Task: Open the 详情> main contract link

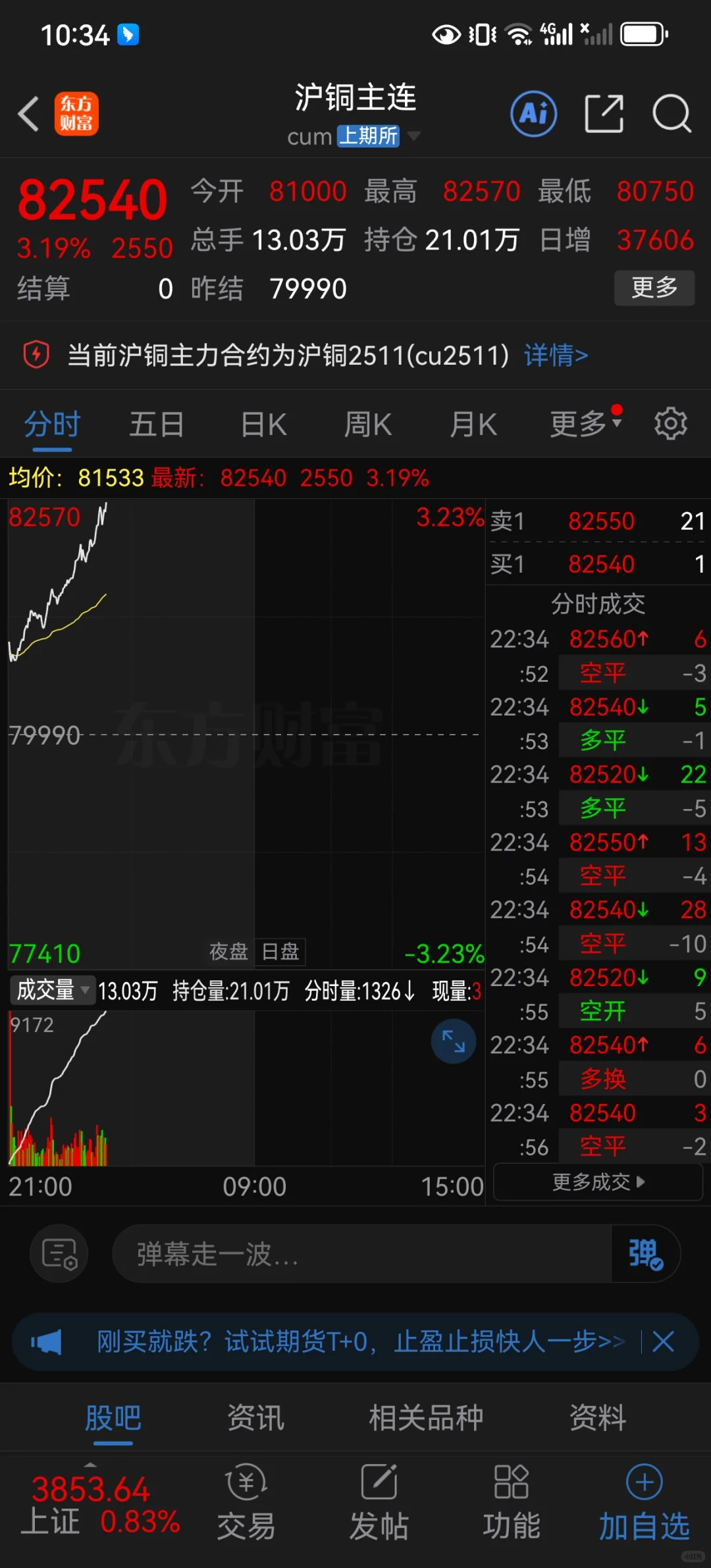Action: [556, 355]
